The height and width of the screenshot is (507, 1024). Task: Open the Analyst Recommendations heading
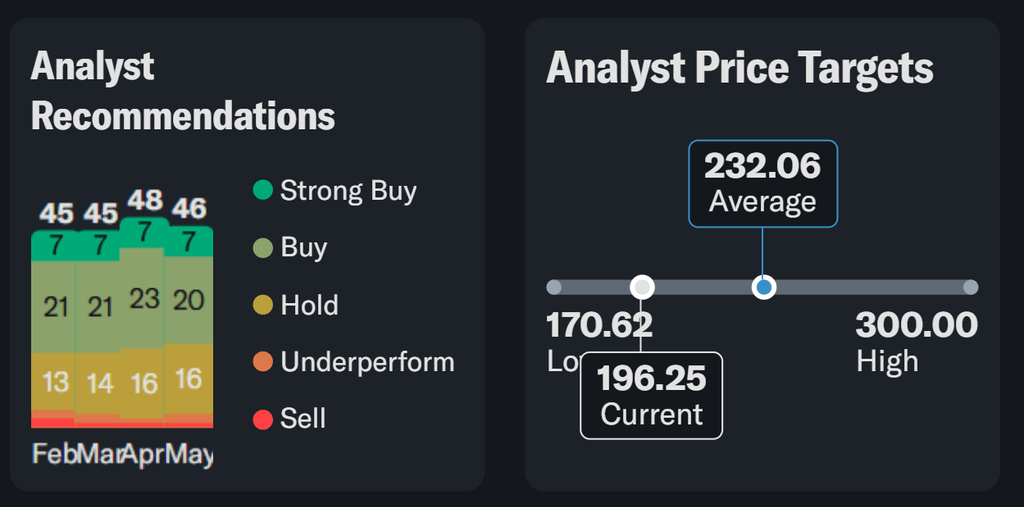(x=182, y=92)
